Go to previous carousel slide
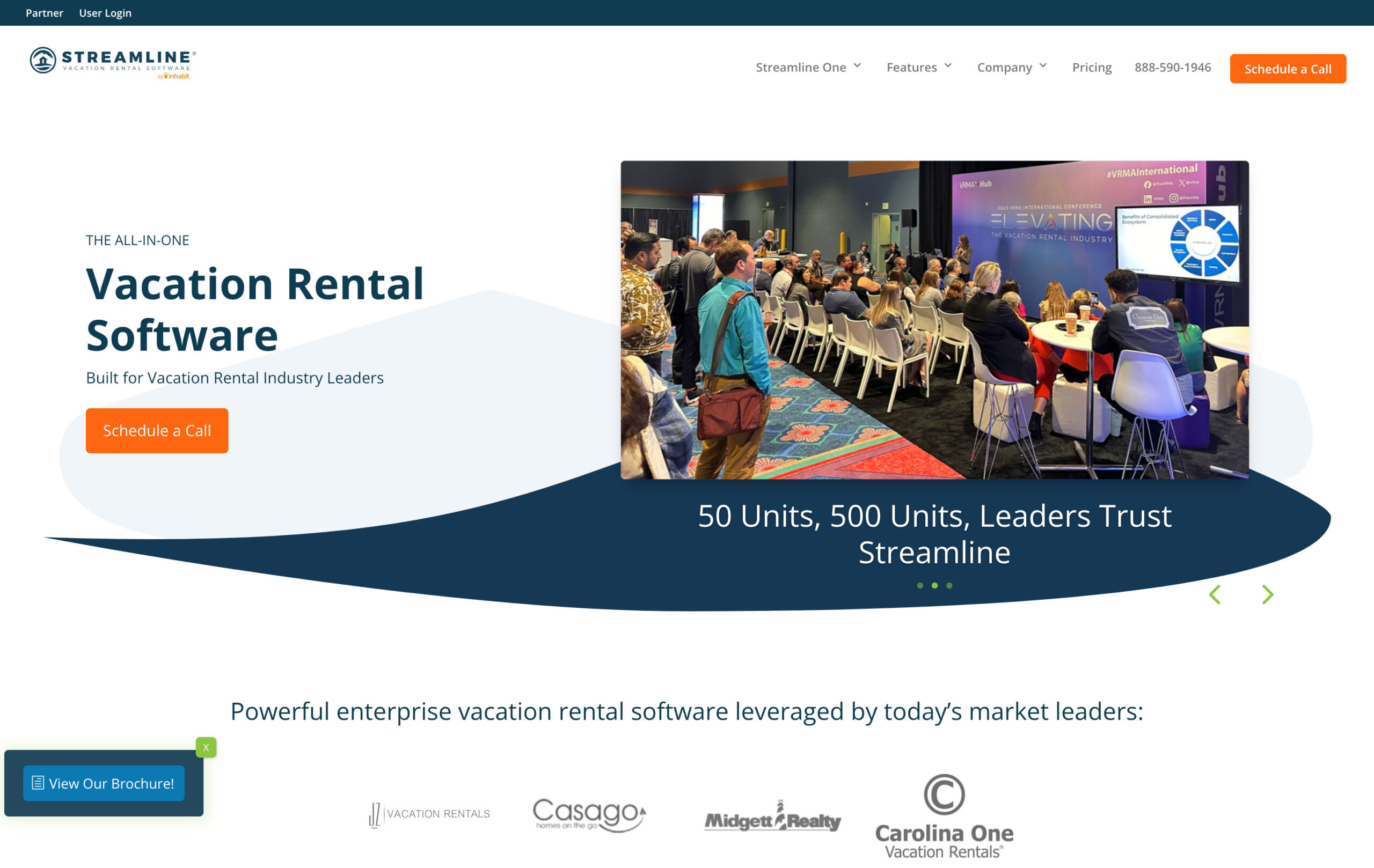Viewport: 1374px width, 868px height. 1215,594
